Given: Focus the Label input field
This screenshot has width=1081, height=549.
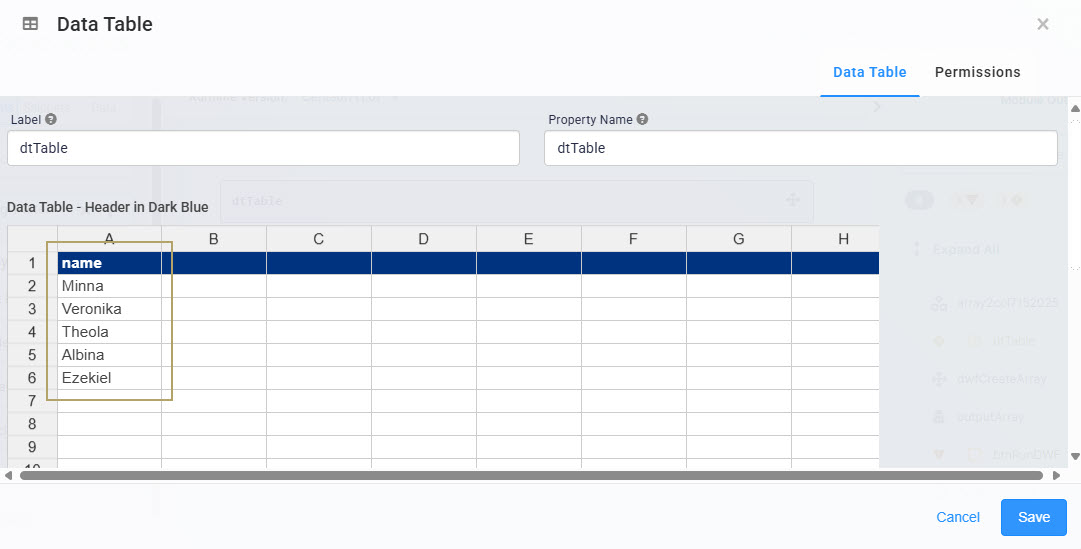Looking at the screenshot, I should coord(263,148).
